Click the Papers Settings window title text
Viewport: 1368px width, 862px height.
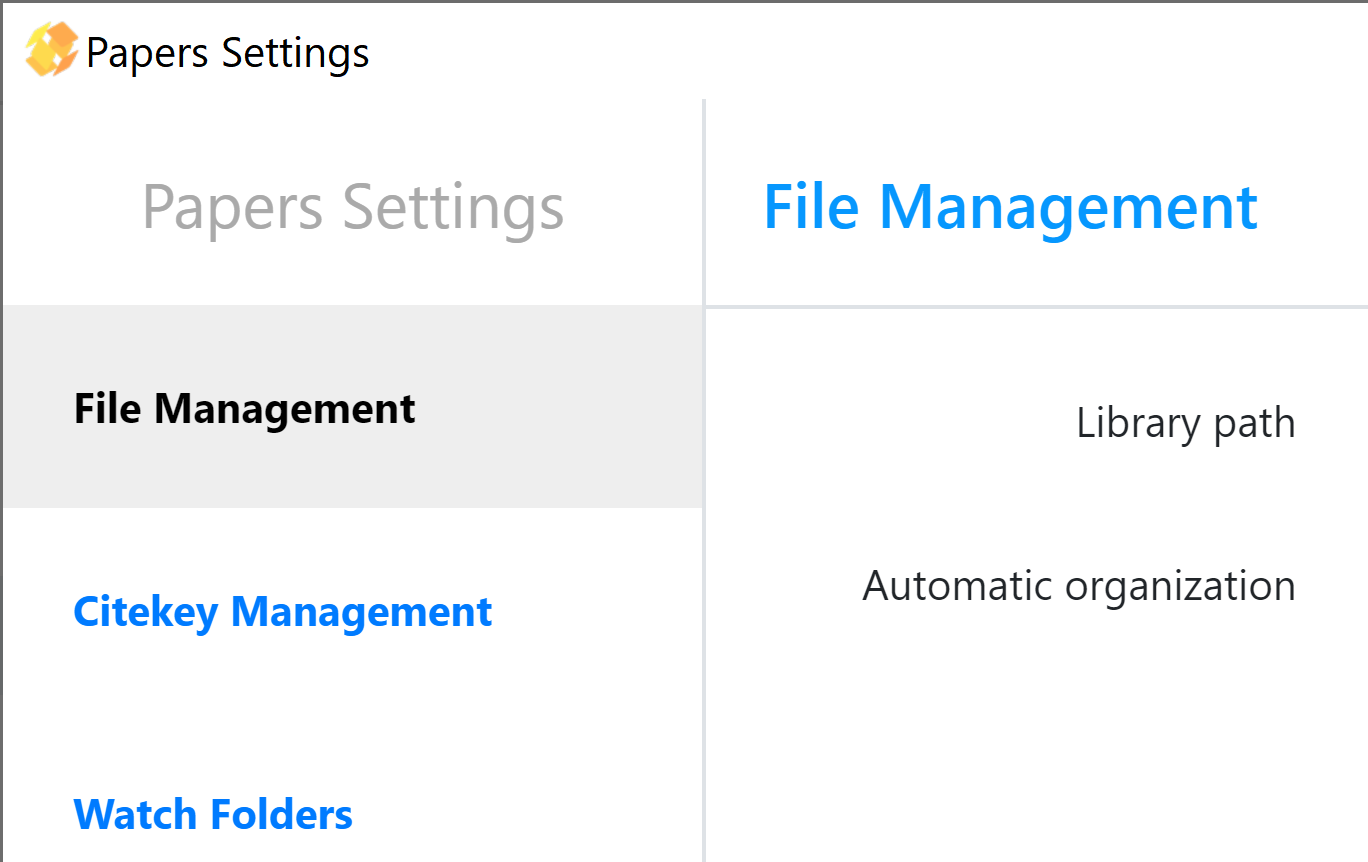tap(228, 52)
